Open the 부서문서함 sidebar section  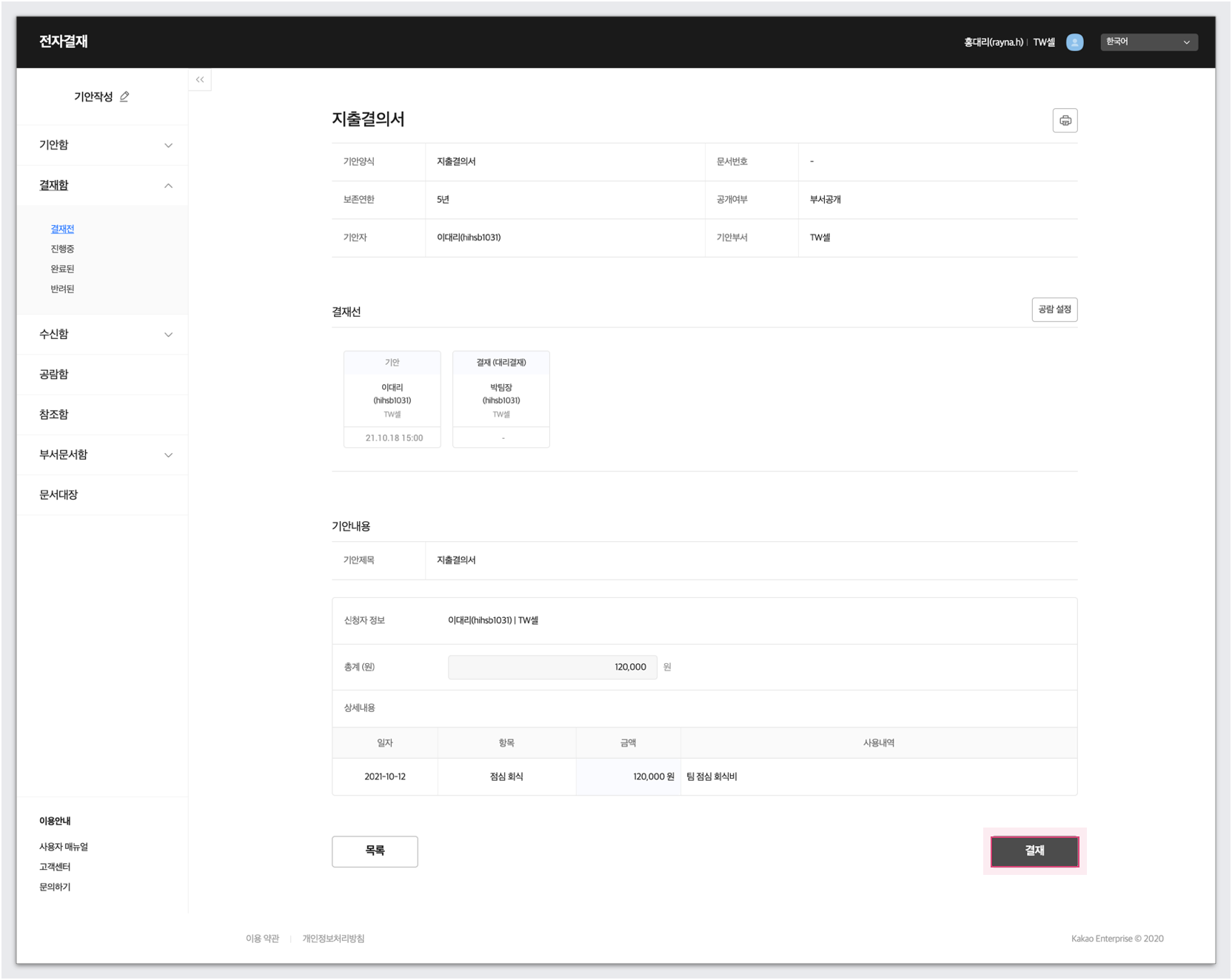click(x=102, y=455)
